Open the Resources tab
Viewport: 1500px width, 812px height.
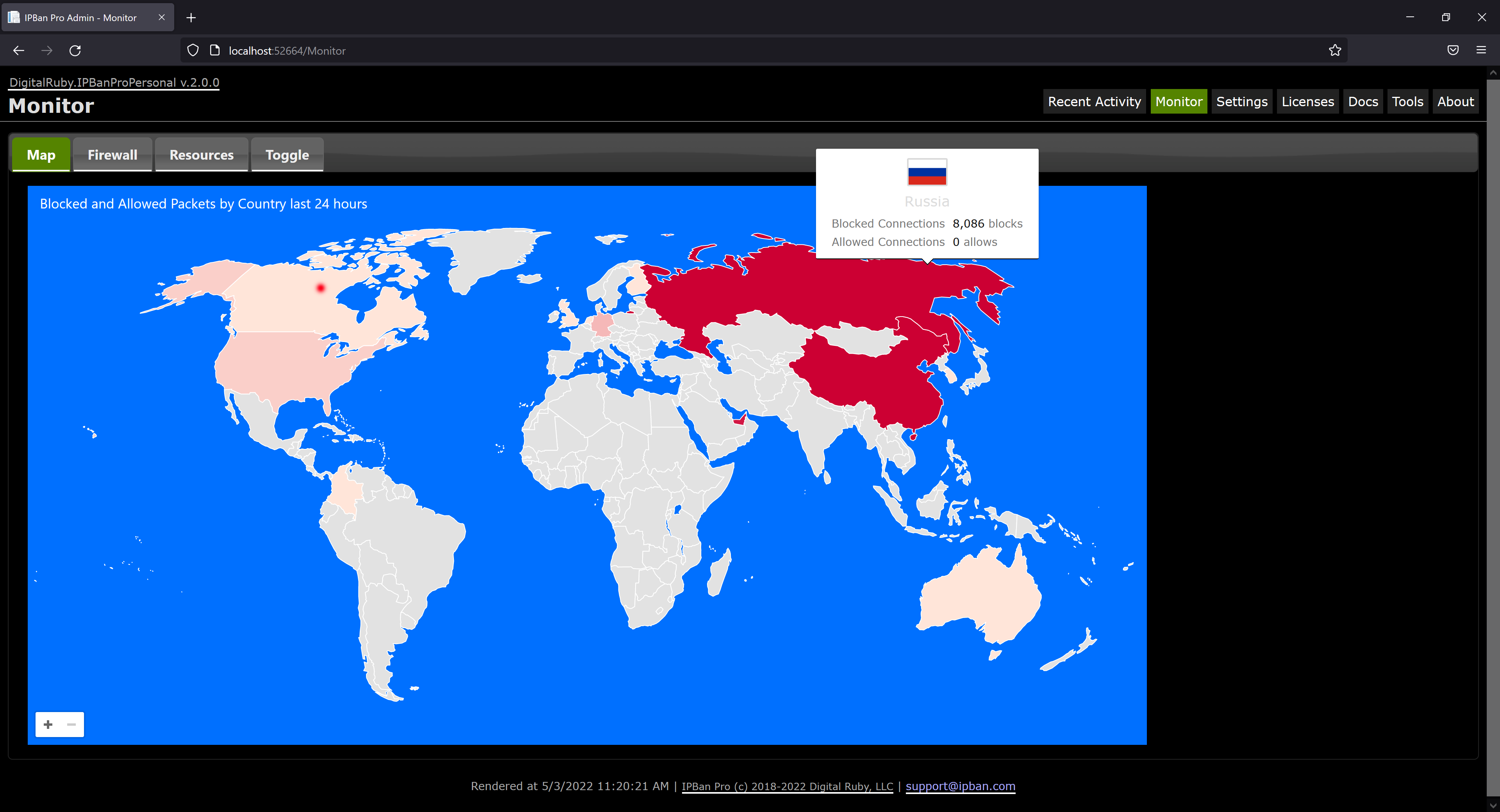pyautogui.click(x=202, y=155)
